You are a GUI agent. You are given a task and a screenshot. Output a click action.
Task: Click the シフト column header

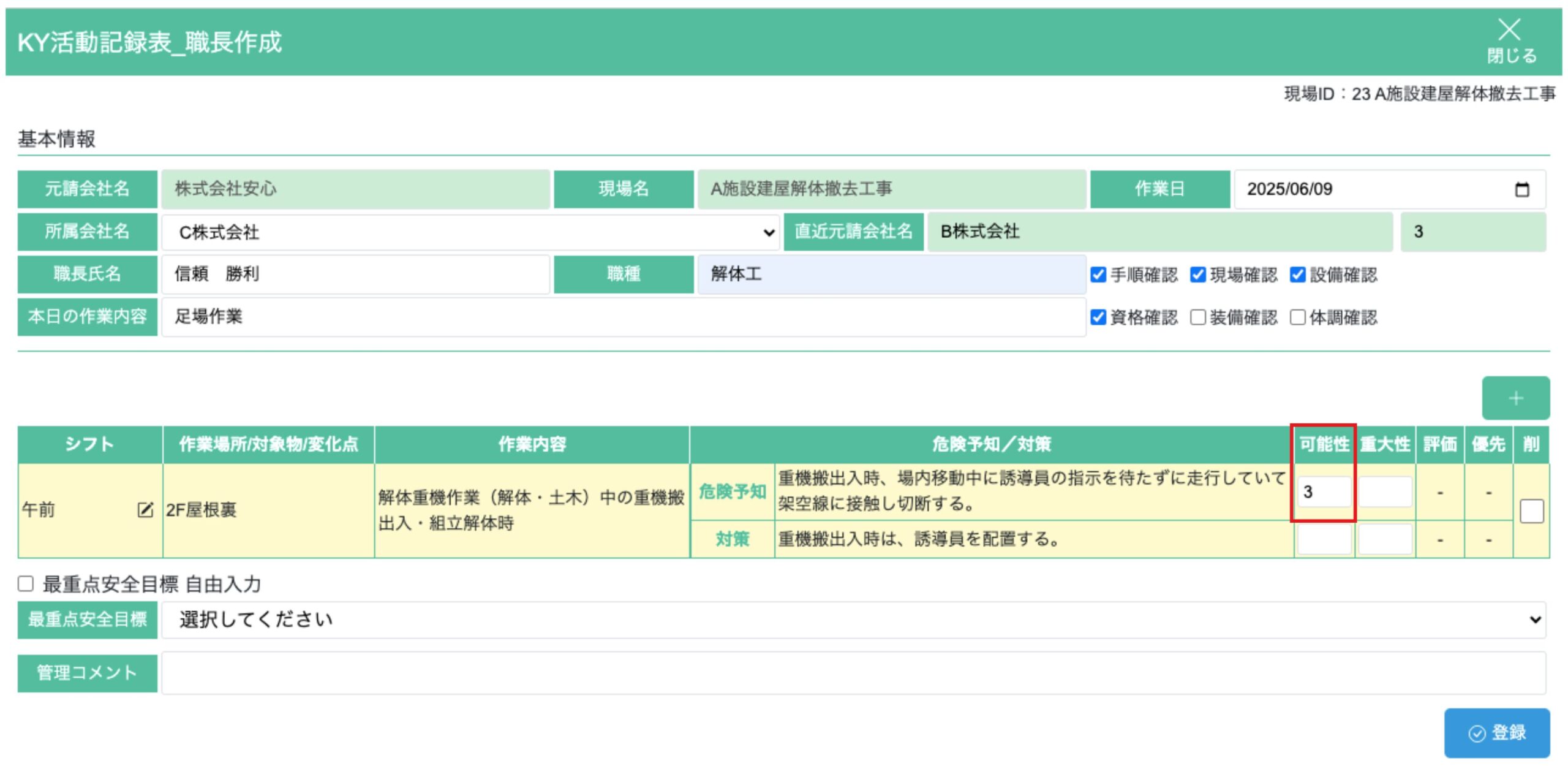click(x=90, y=444)
